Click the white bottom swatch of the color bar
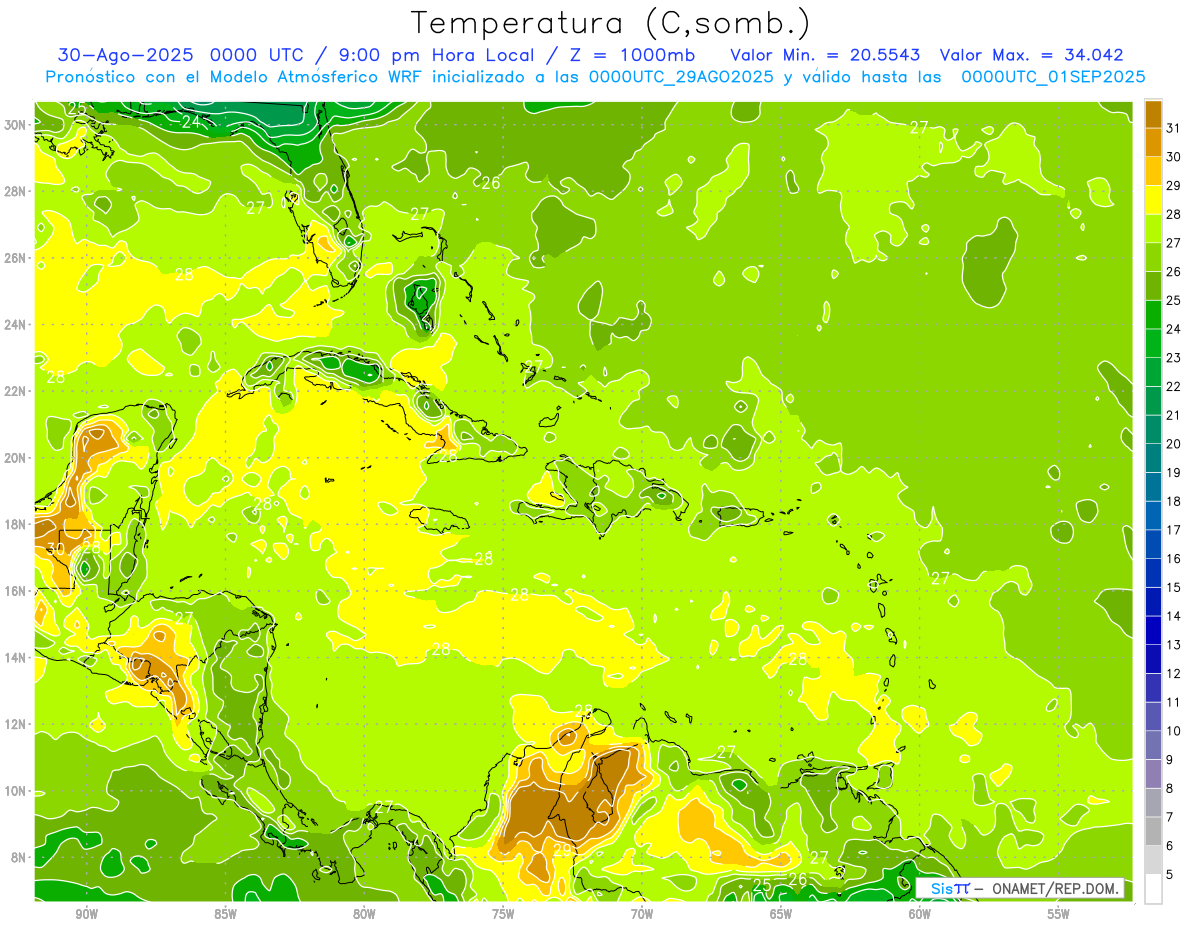The height and width of the screenshot is (927, 1200). pos(1153,889)
